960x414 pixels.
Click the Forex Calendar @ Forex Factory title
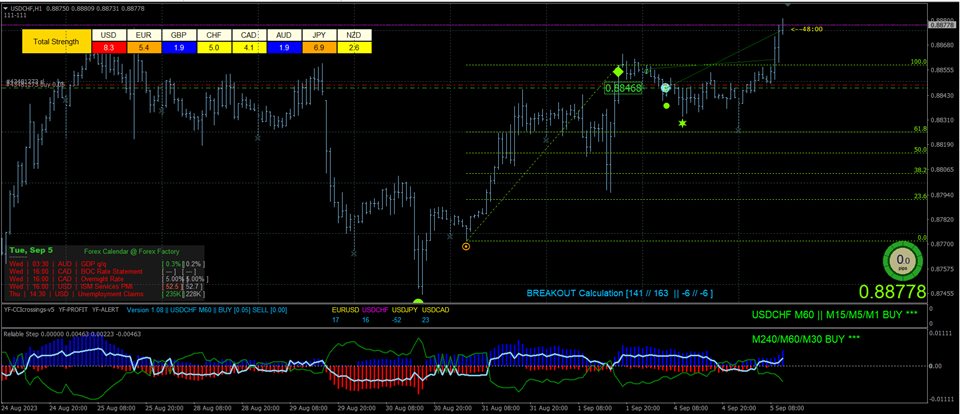131,252
